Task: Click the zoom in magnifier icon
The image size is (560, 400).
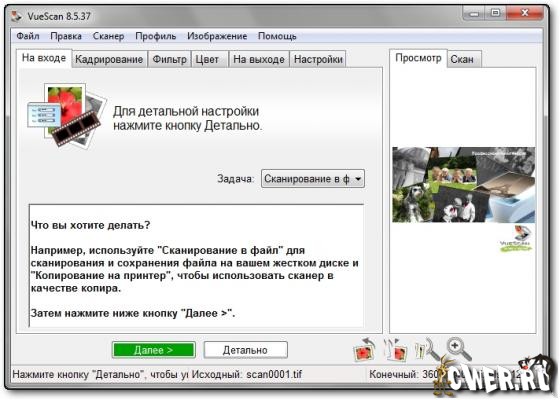Action: (459, 349)
